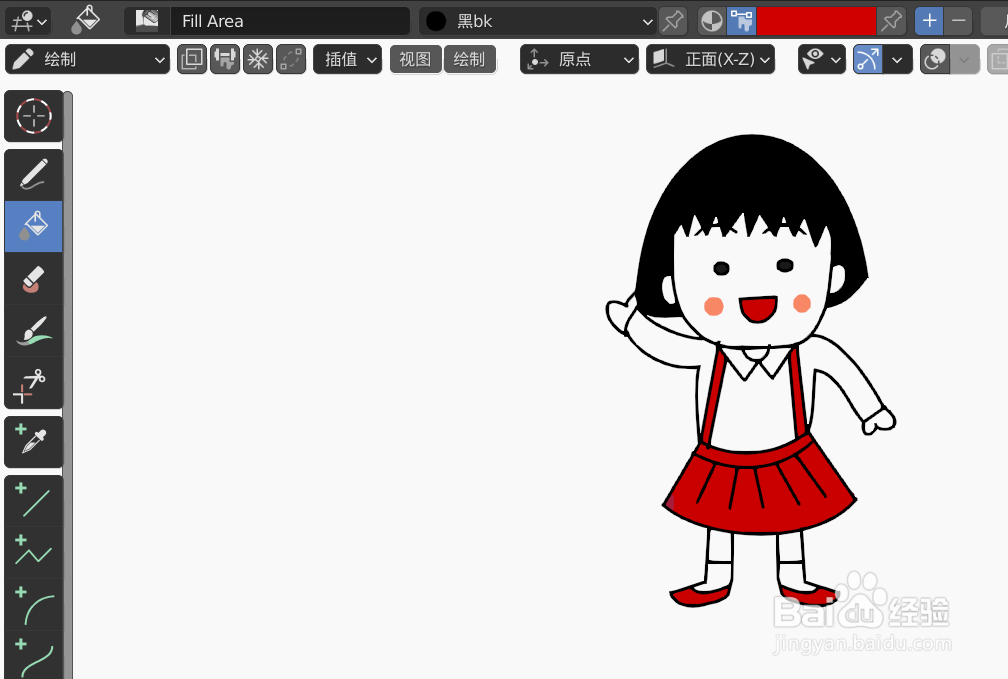Open the editor type dropdown
The width and height of the screenshot is (1008, 679).
(x=28, y=21)
